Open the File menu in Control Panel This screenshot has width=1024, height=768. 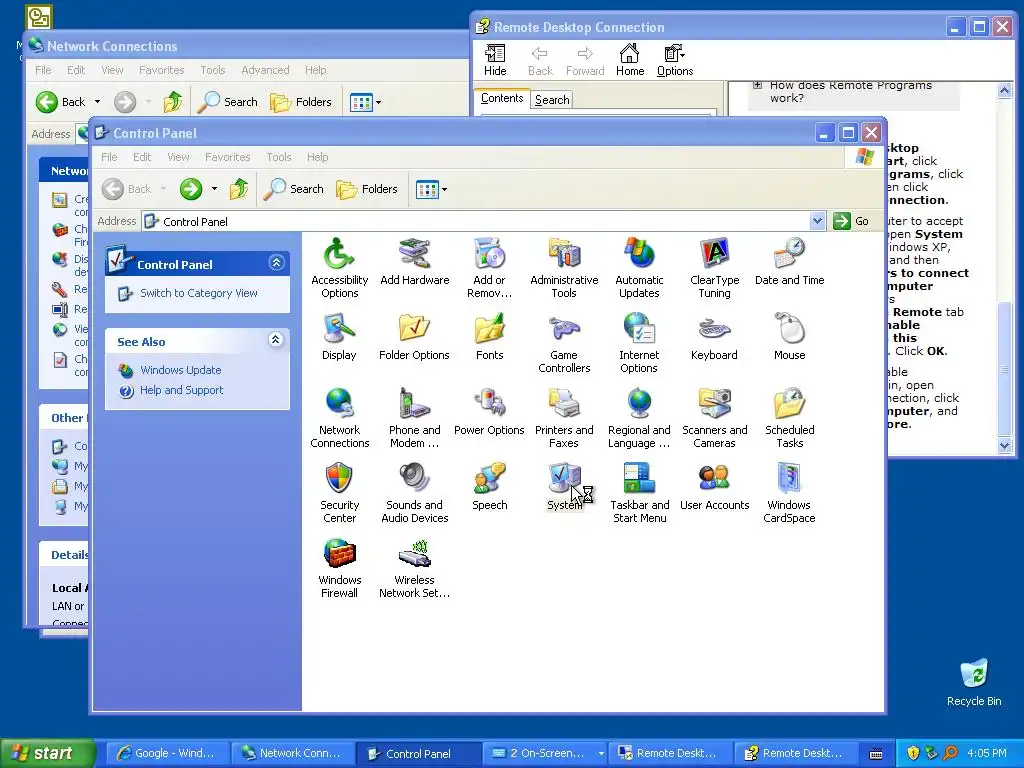click(109, 157)
